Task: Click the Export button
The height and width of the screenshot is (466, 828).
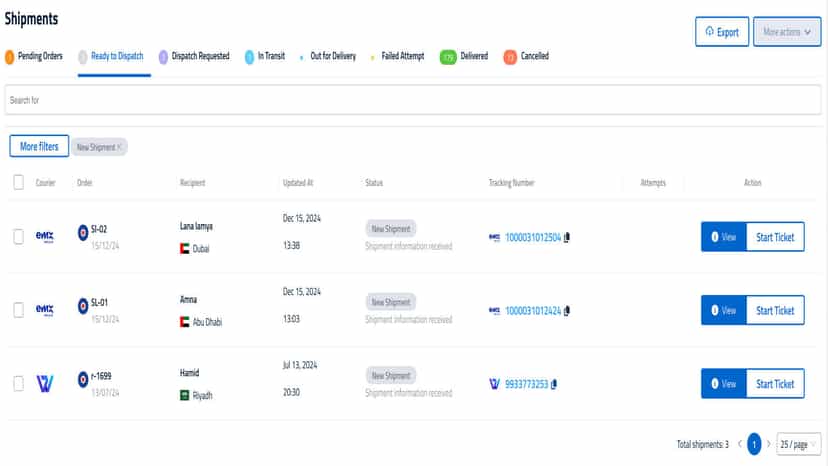Action: tap(722, 32)
